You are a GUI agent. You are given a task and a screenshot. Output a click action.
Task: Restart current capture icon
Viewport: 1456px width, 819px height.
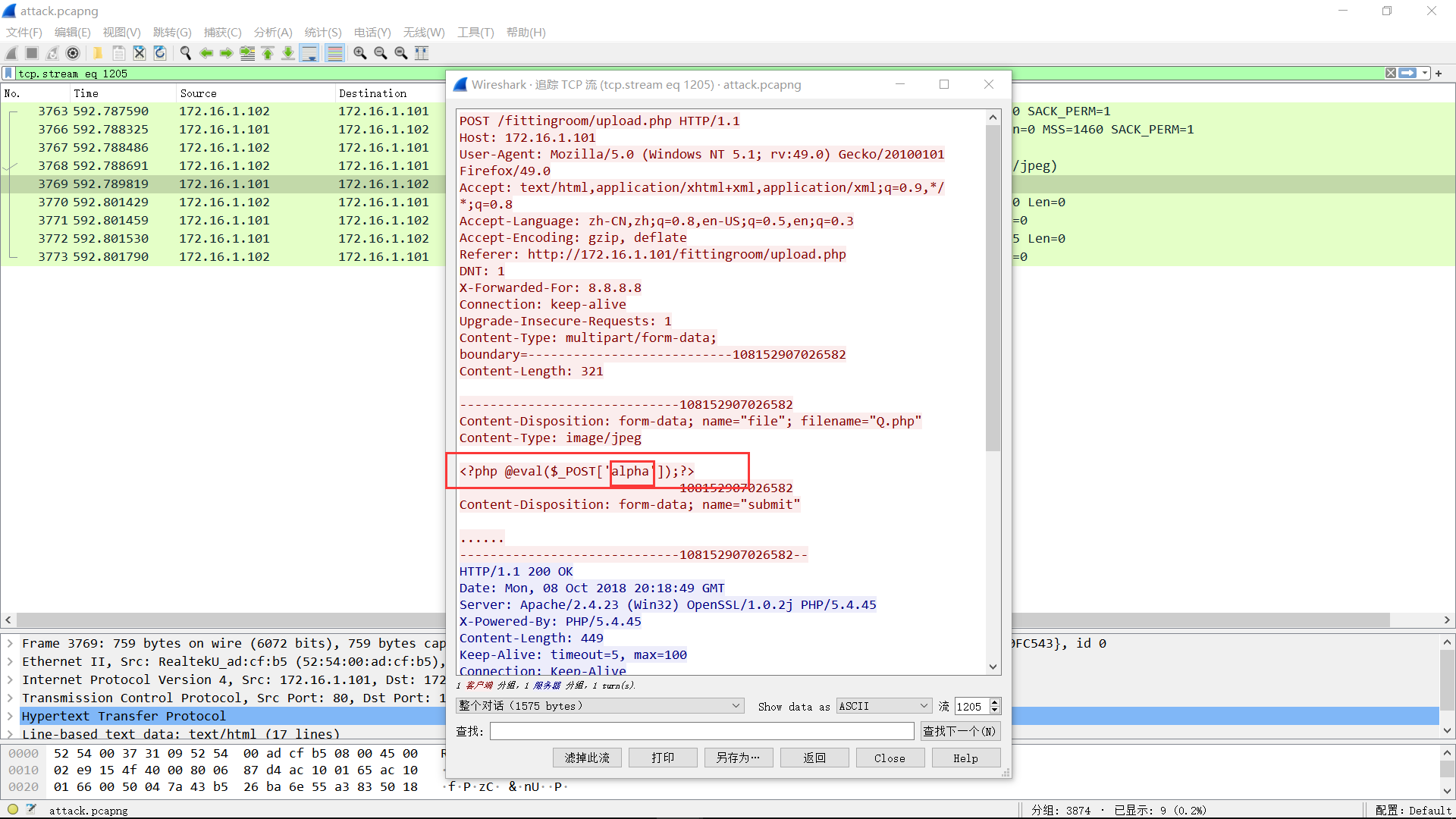[52, 53]
